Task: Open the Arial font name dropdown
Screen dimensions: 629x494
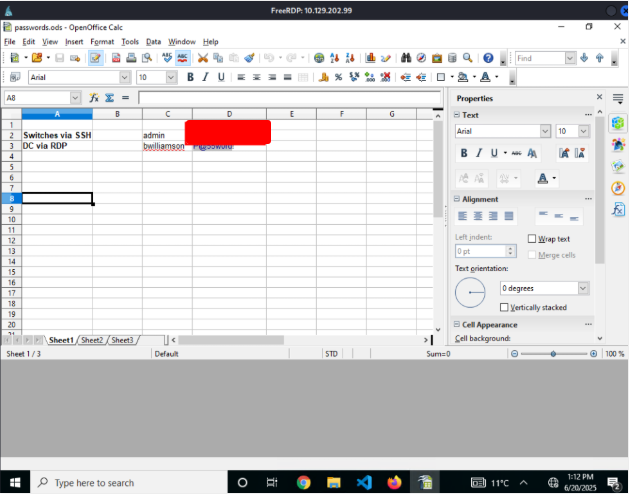Action: [x=125, y=77]
